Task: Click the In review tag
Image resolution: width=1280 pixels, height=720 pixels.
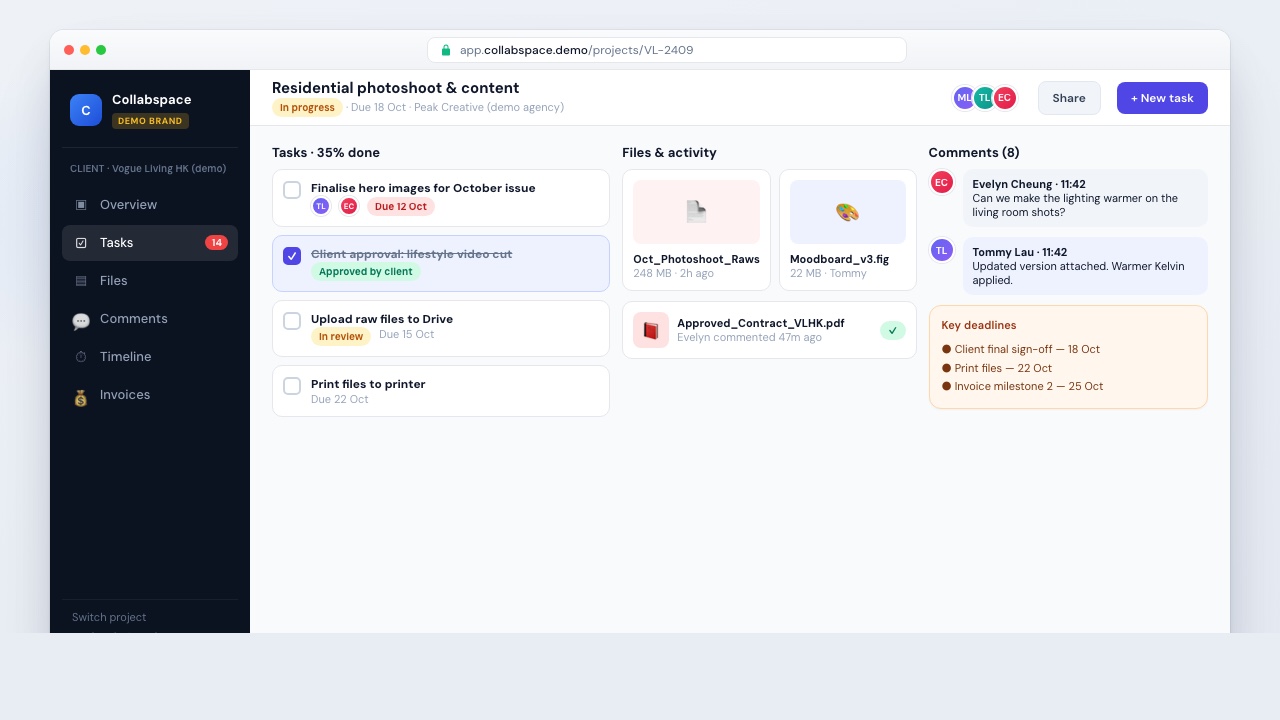Action: click(x=341, y=336)
